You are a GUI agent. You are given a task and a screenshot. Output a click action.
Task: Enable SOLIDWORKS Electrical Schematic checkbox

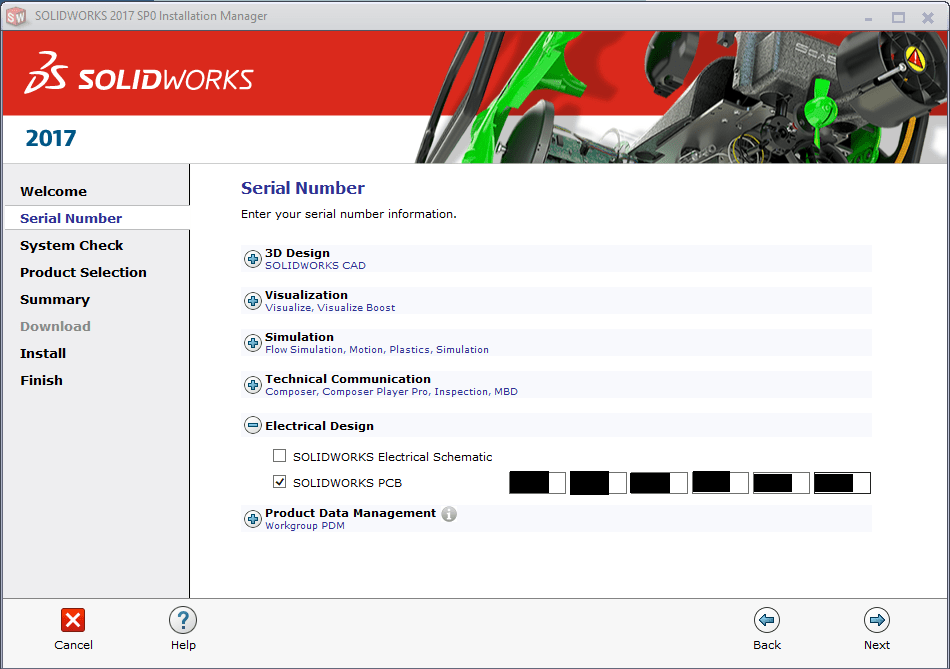point(280,456)
